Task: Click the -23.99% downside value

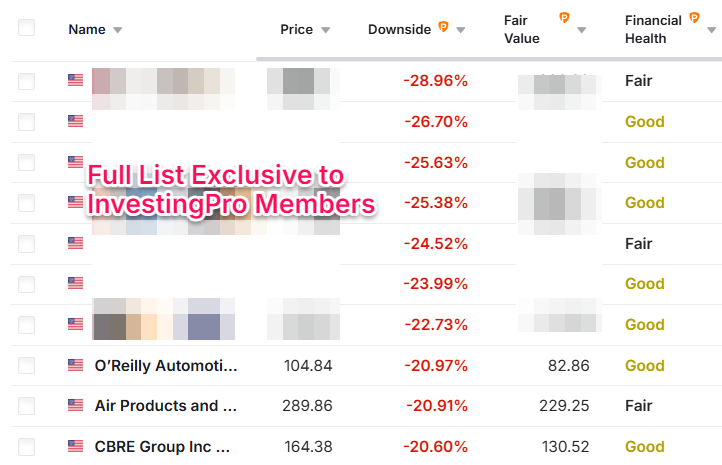Action: click(x=436, y=284)
